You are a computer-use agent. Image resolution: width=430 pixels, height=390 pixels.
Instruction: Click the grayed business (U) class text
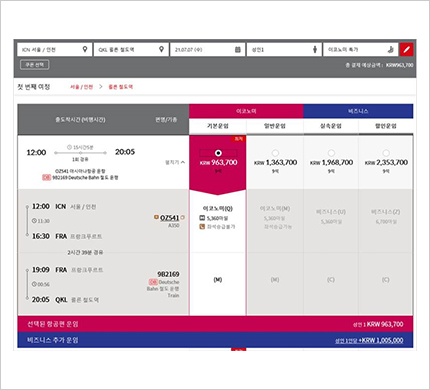click(x=331, y=212)
